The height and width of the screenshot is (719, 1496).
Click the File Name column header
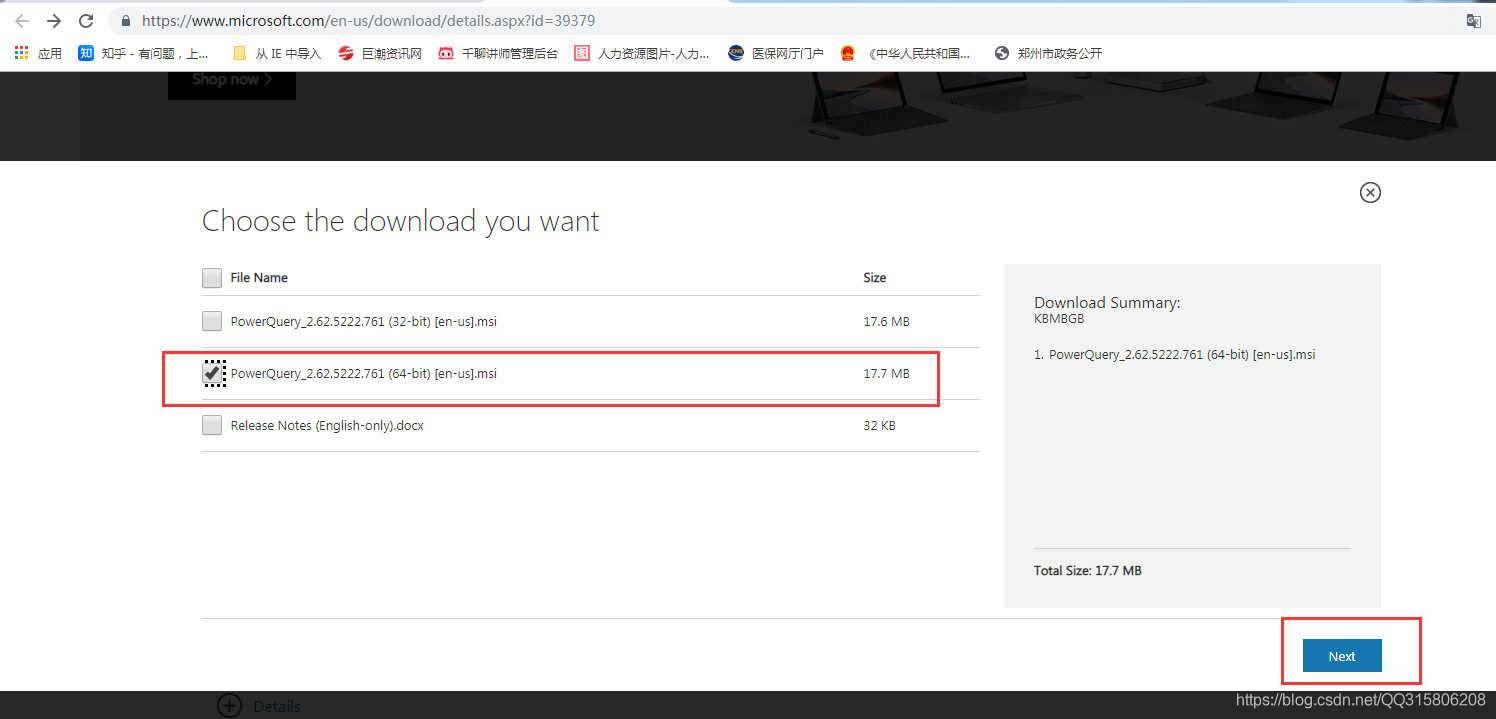(259, 277)
